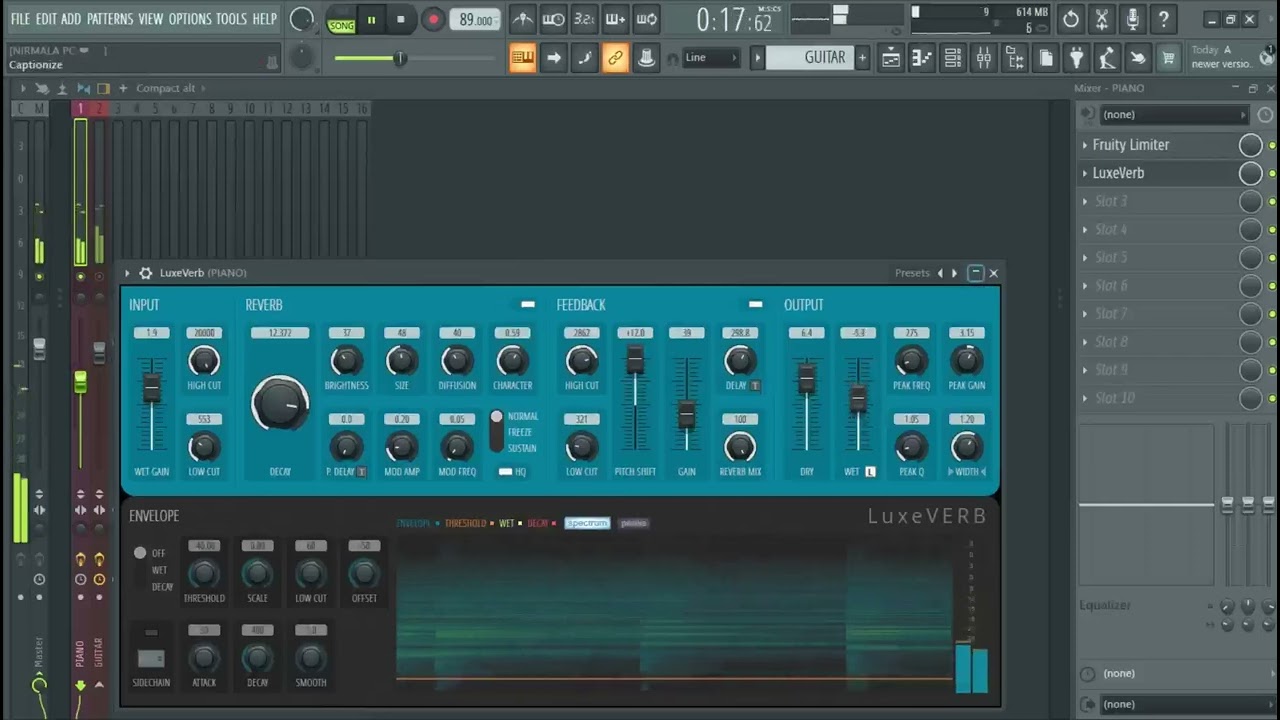Click the Presets label in LuxeVerb
This screenshot has width=1280, height=720.
pyautogui.click(x=912, y=273)
